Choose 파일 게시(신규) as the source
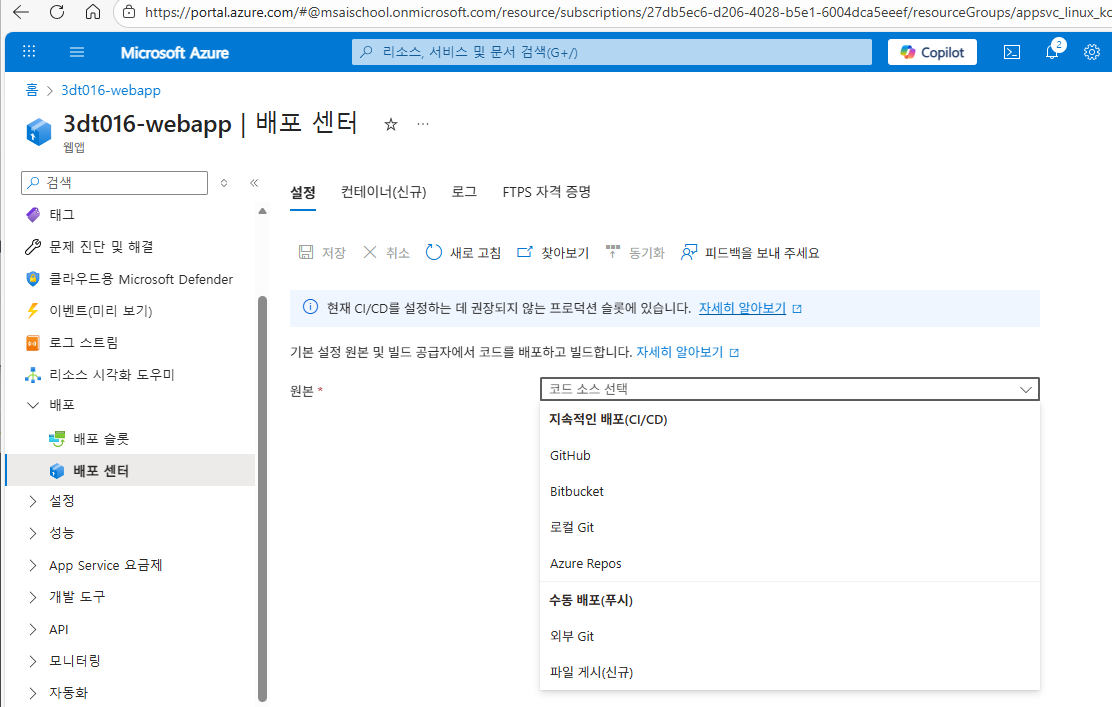The image size is (1112, 707). tap(789, 672)
